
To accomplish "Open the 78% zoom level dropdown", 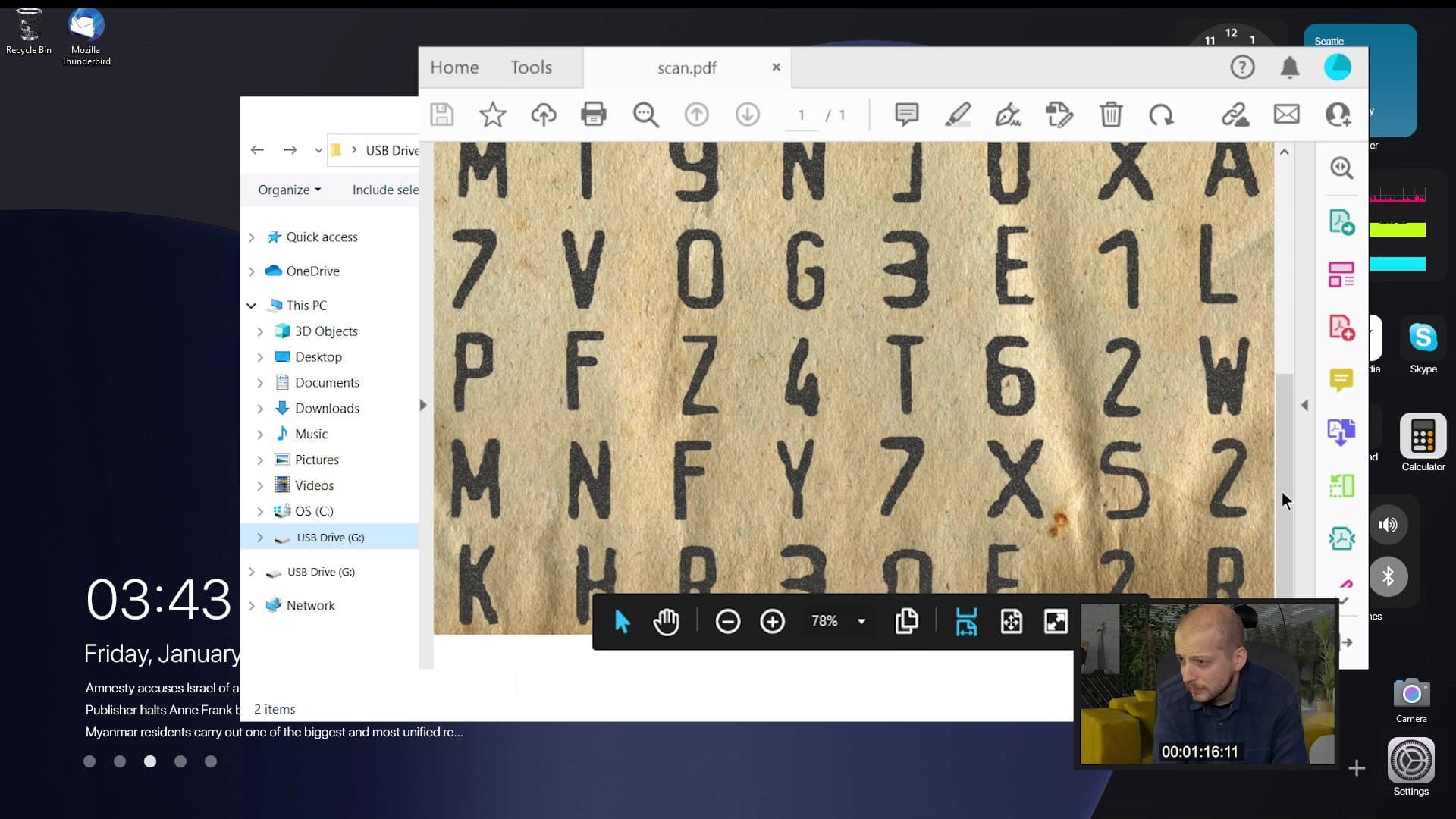I will pyautogui.click(x=861, y=622).
